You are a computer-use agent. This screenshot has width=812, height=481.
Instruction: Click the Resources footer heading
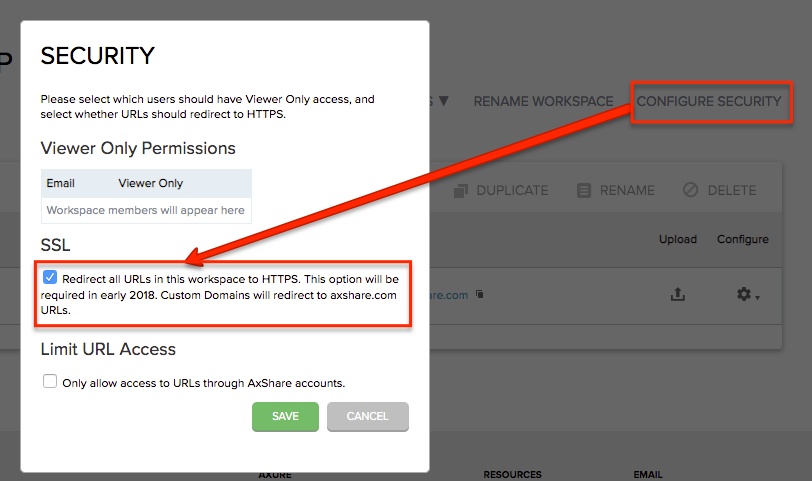click(512, 474)
